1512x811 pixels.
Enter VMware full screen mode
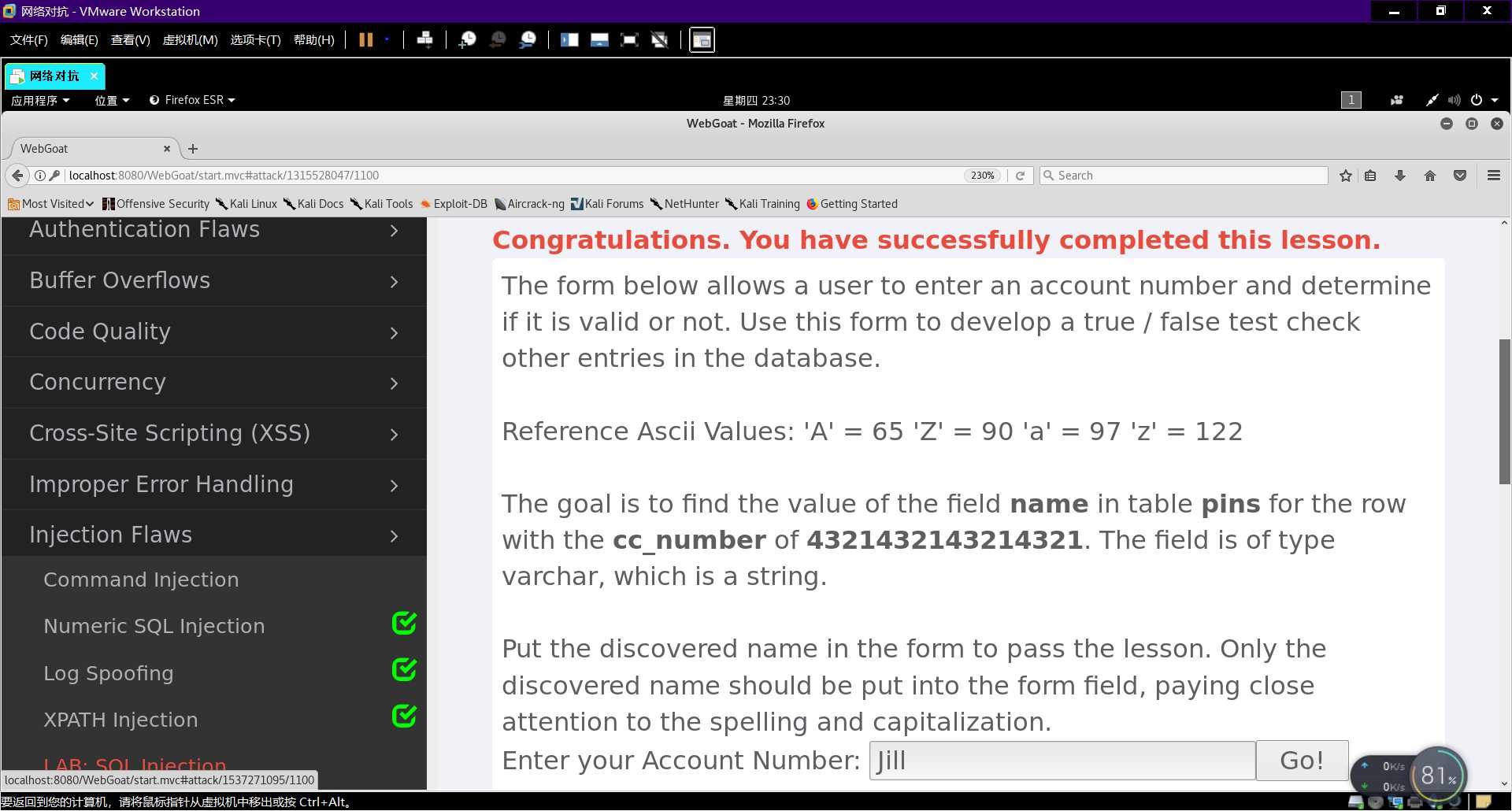(629, 39)
